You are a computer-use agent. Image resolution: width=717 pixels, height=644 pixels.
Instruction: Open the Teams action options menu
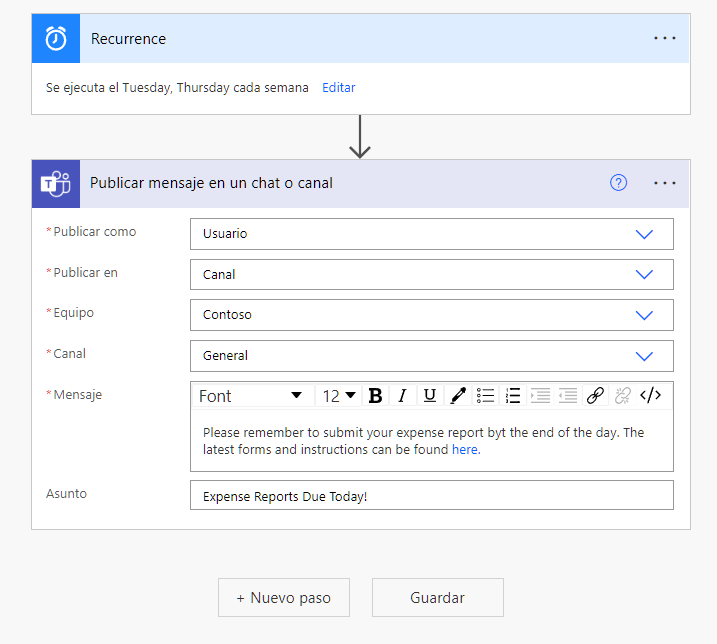(x=664, y=183)
